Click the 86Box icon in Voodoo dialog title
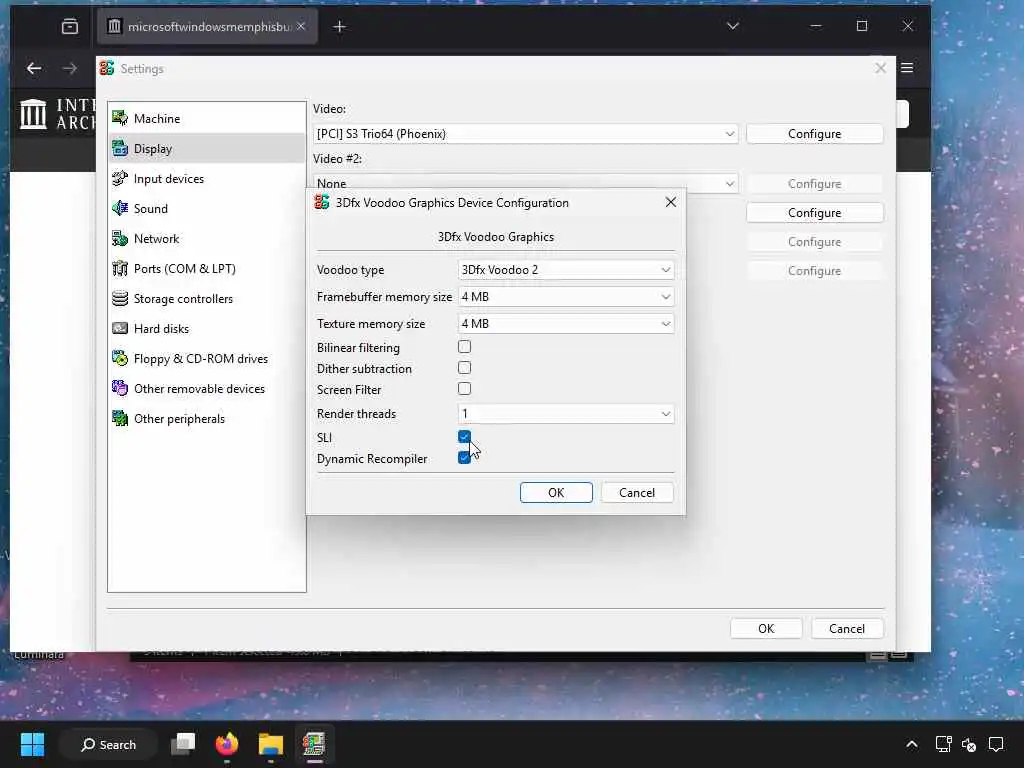 pos(321,202)
